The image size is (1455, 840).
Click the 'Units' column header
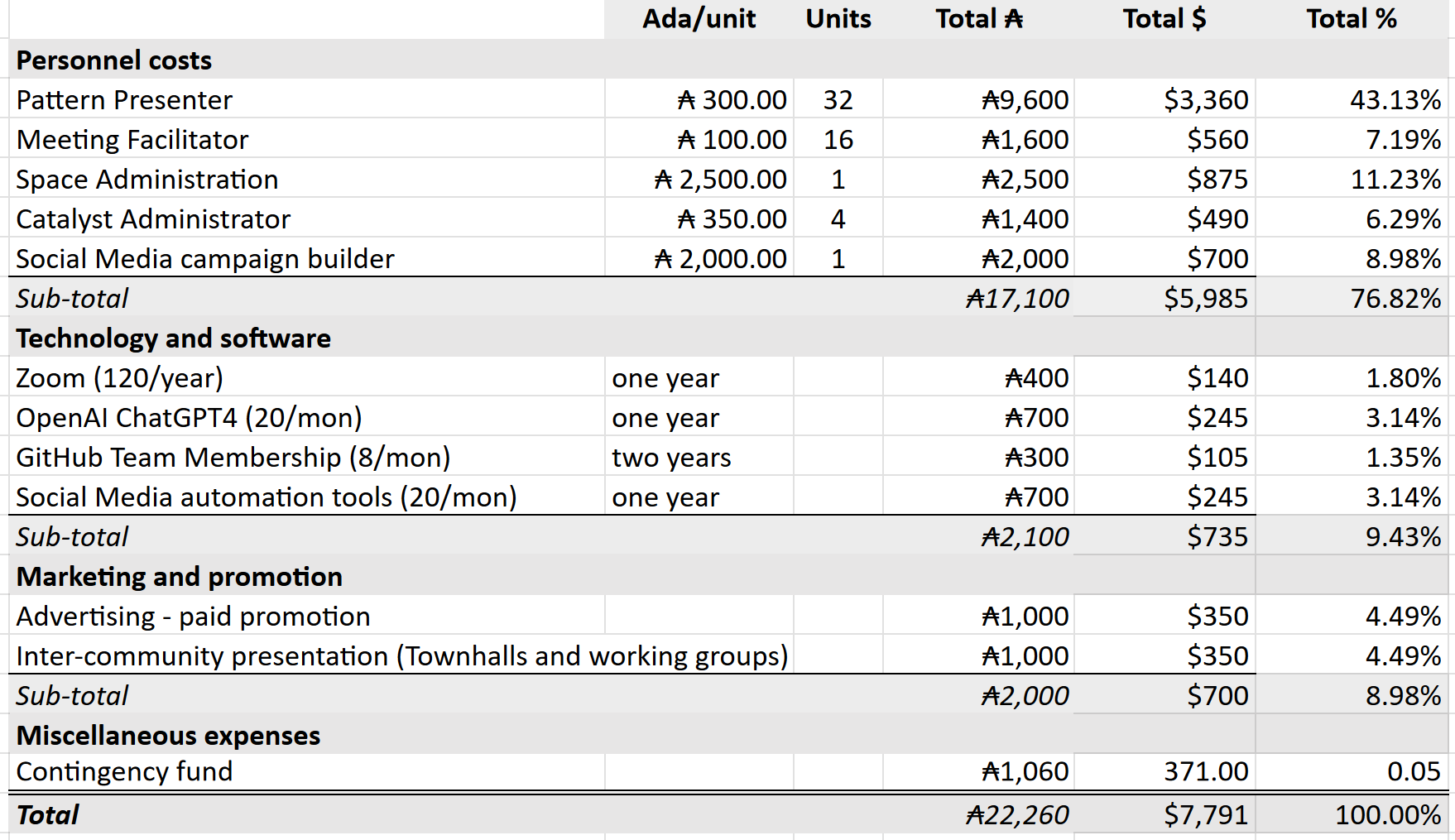click(838, 18)
